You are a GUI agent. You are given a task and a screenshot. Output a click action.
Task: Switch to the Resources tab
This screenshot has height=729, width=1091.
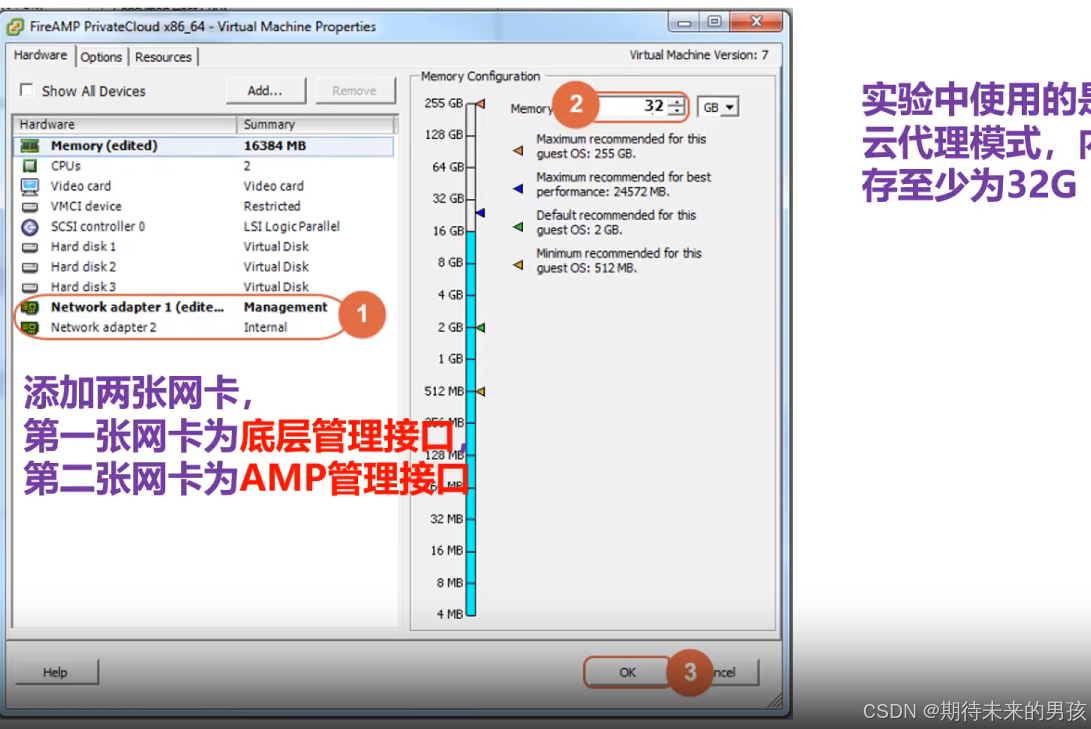click(164, 57)
